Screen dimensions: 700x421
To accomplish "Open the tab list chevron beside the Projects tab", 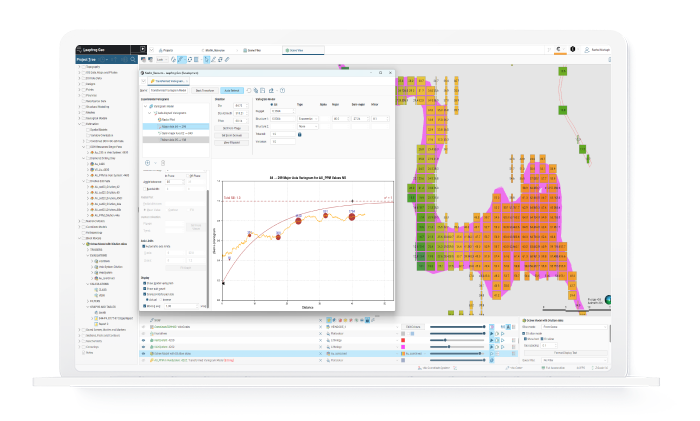I will tap(152, 50).
